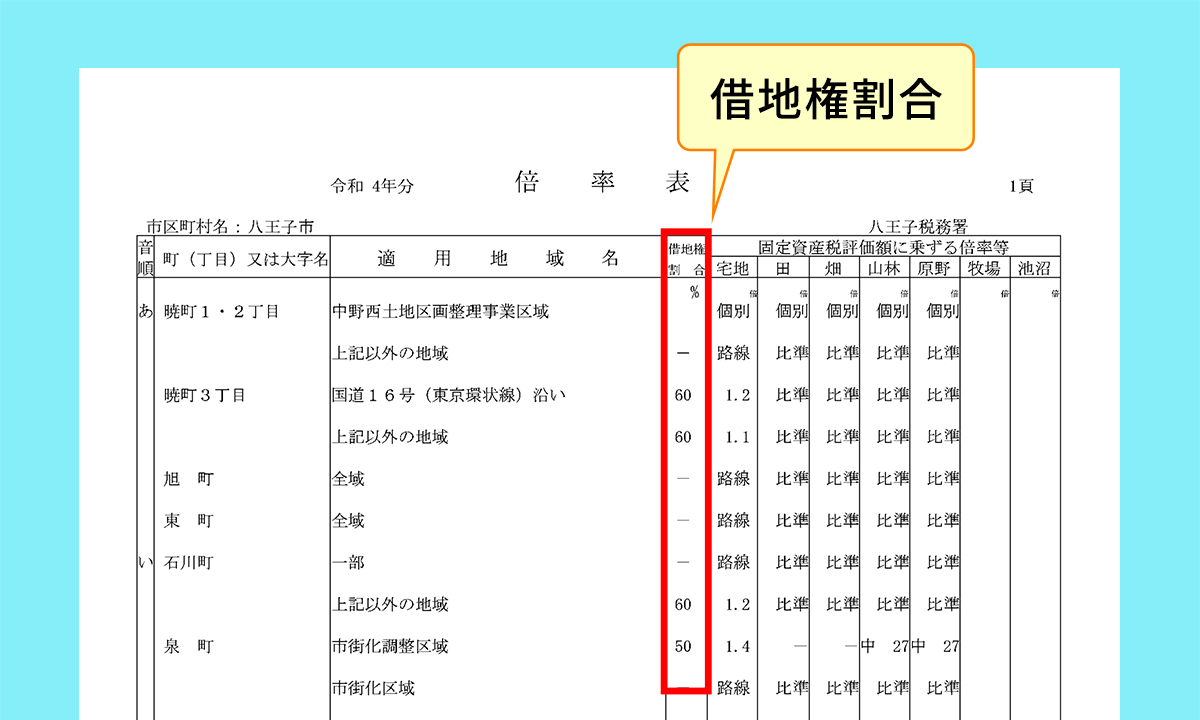Click 路線 in the 旭町 row
This screenshot has width=1200, height=720.
[733, 479]
